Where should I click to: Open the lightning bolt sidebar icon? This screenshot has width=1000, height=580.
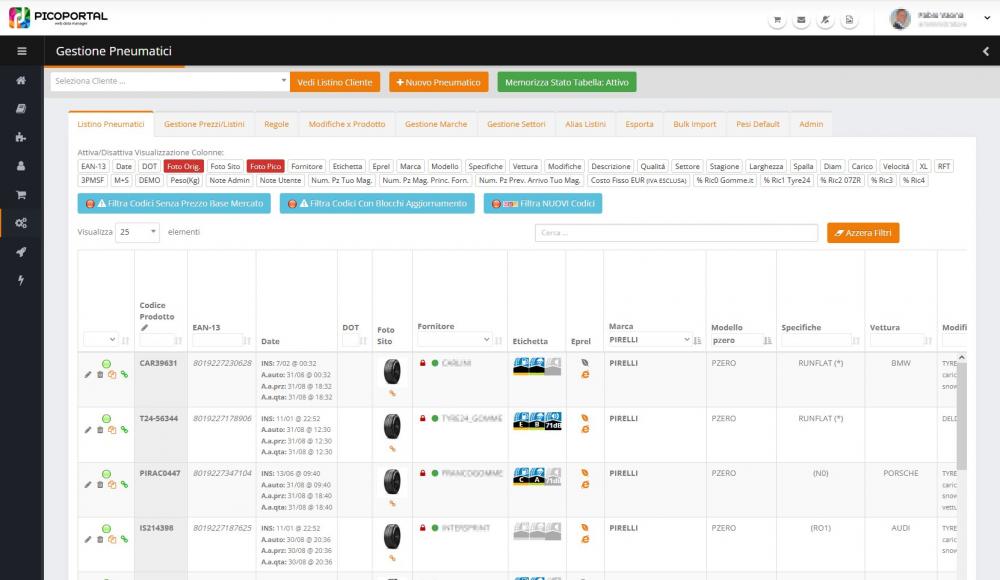[x=21, y=280]
